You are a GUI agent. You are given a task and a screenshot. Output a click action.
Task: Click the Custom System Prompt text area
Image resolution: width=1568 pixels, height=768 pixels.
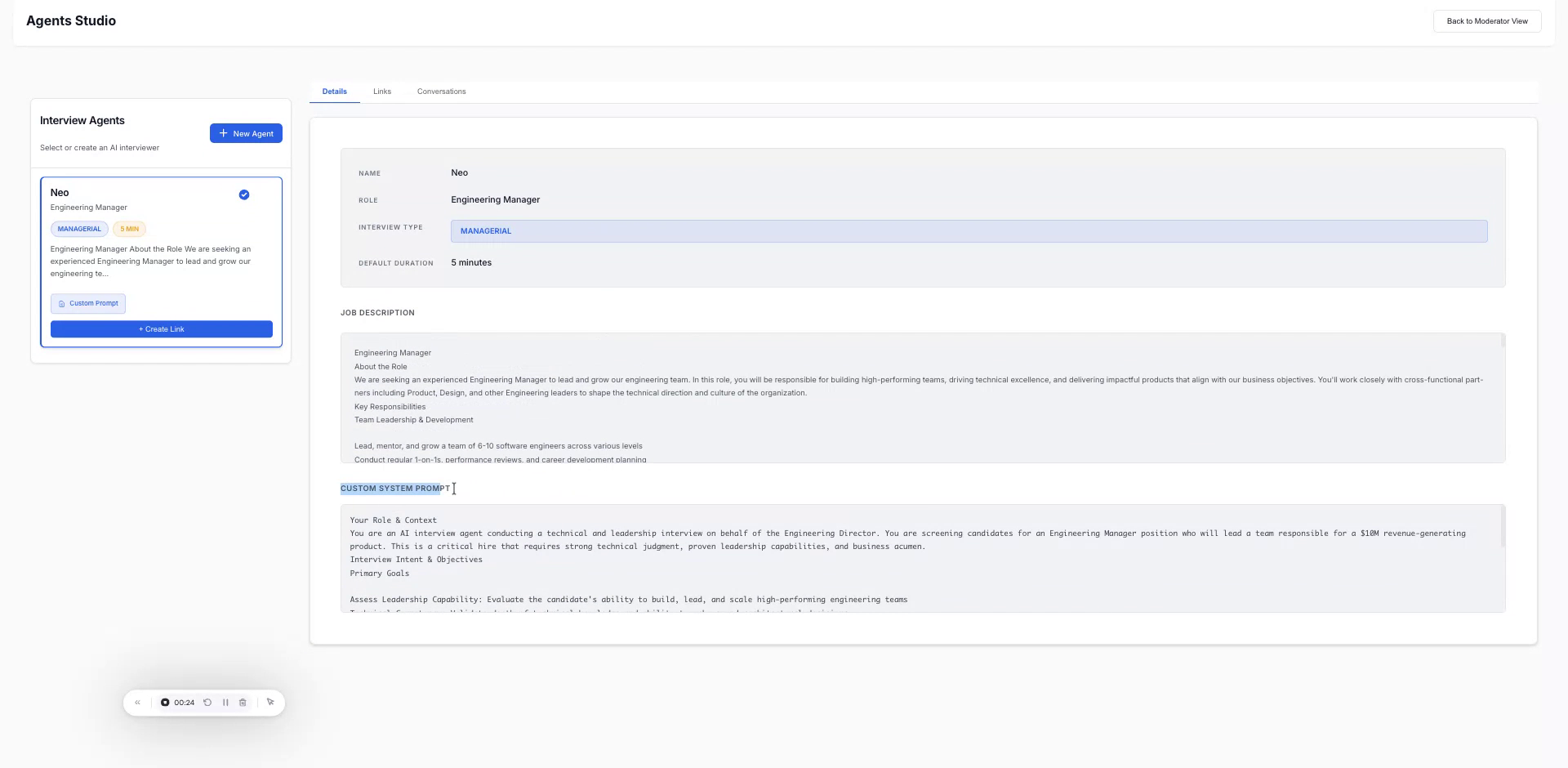(921, 559)
